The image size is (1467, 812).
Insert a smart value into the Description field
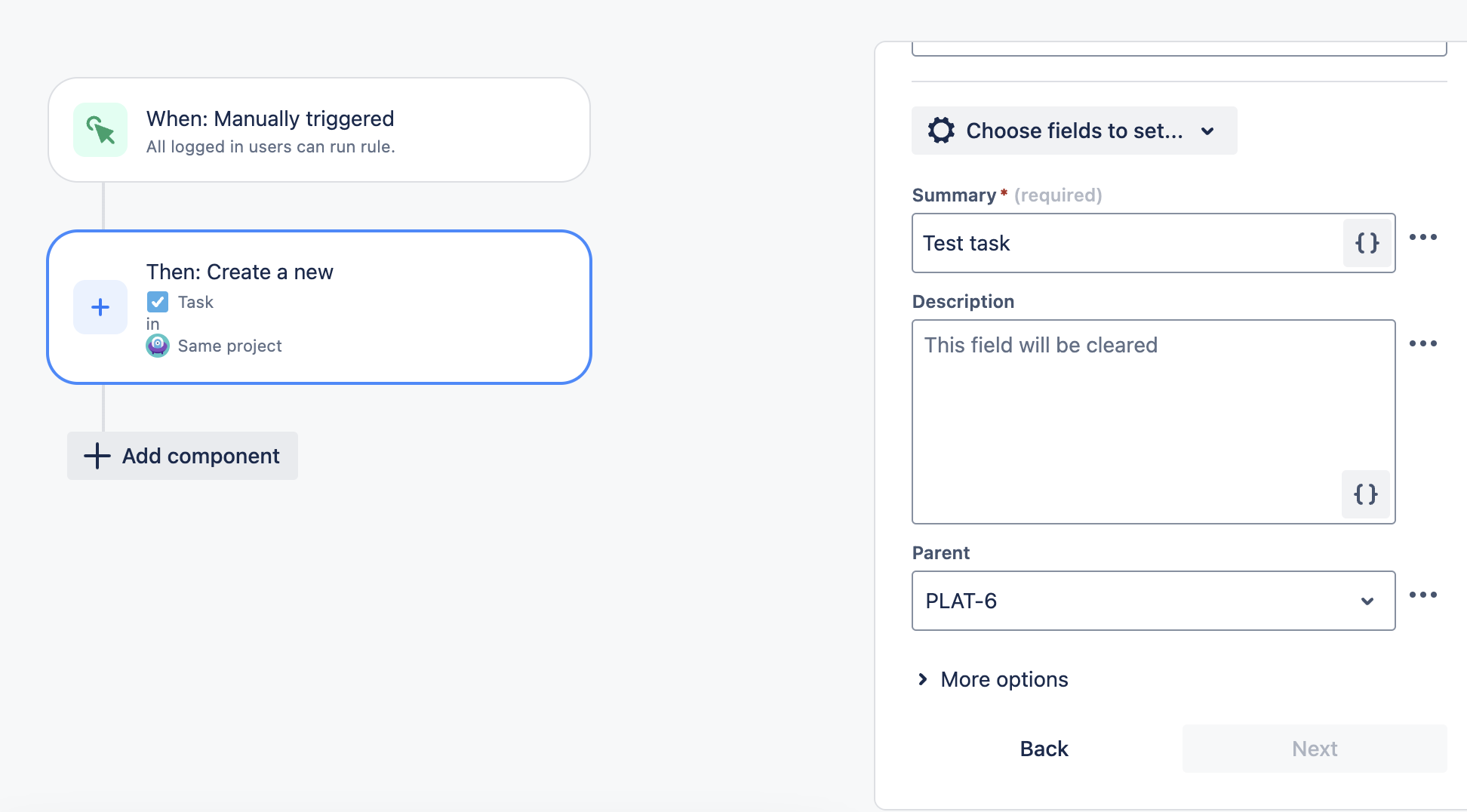pyautogui.click(x=1365, y=495)
